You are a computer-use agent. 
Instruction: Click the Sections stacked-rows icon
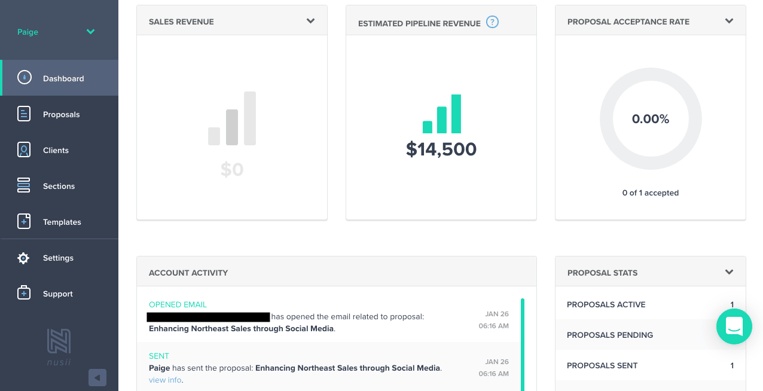pos(23,186)
